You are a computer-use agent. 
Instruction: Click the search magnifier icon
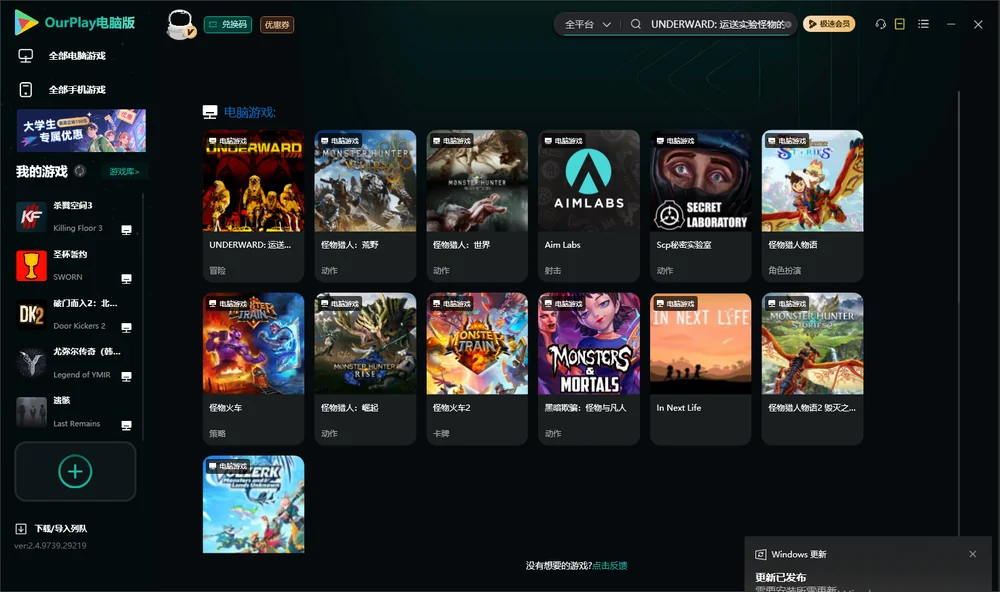(636, 24)
